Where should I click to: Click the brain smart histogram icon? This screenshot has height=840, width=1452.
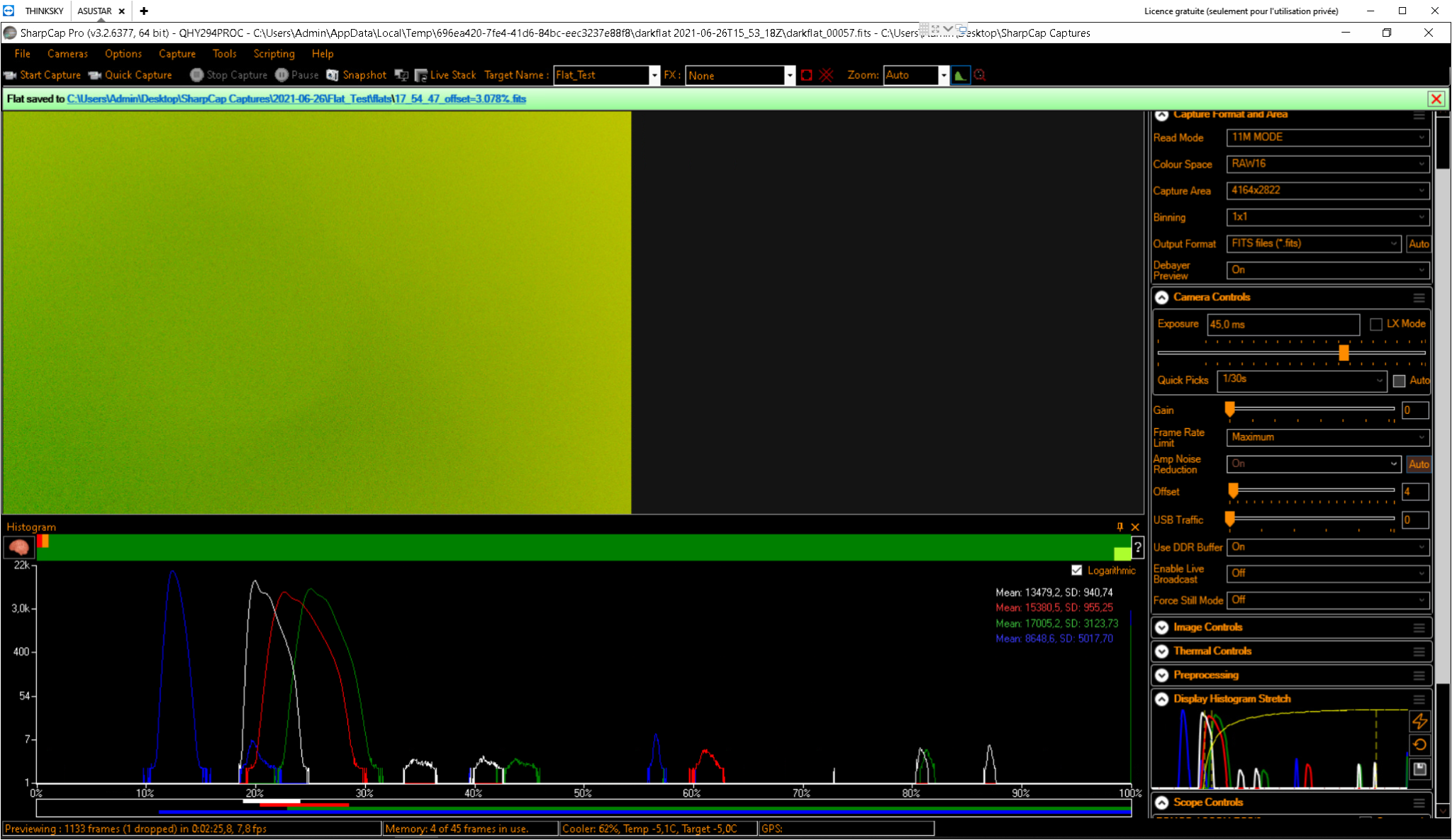point(19,547)
